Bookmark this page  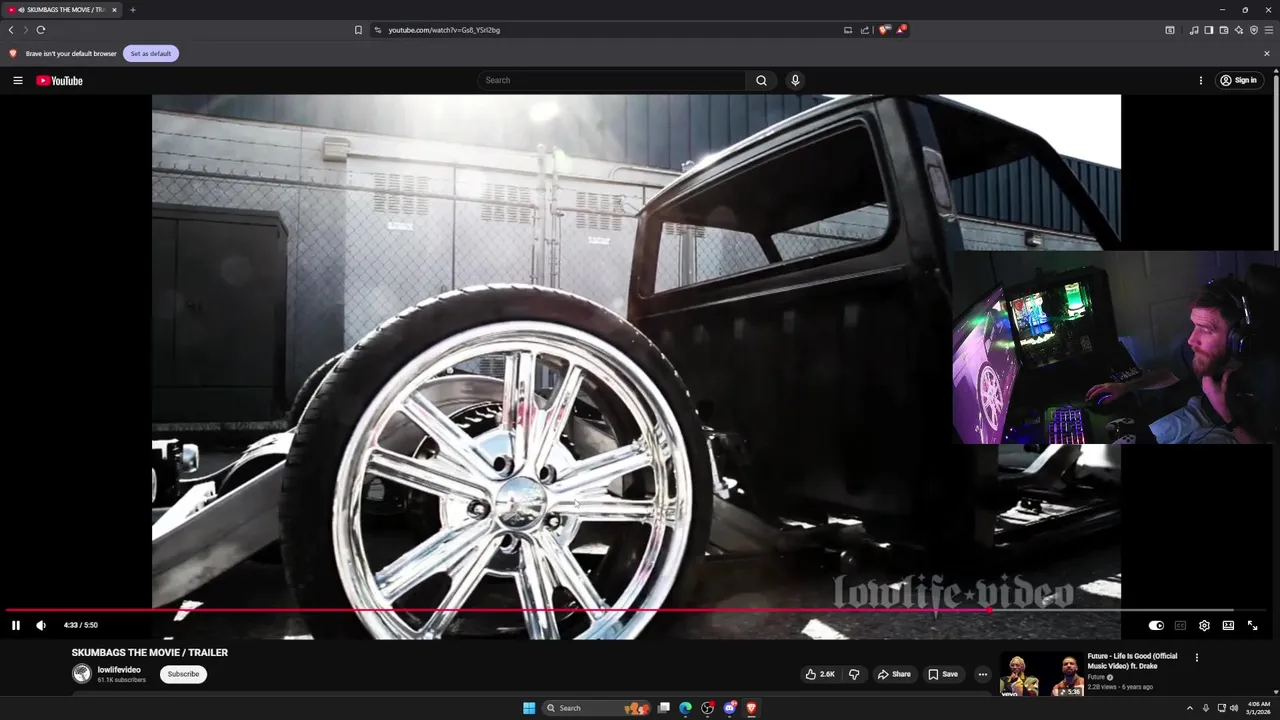pyautogui.click(x=358, y=30)
